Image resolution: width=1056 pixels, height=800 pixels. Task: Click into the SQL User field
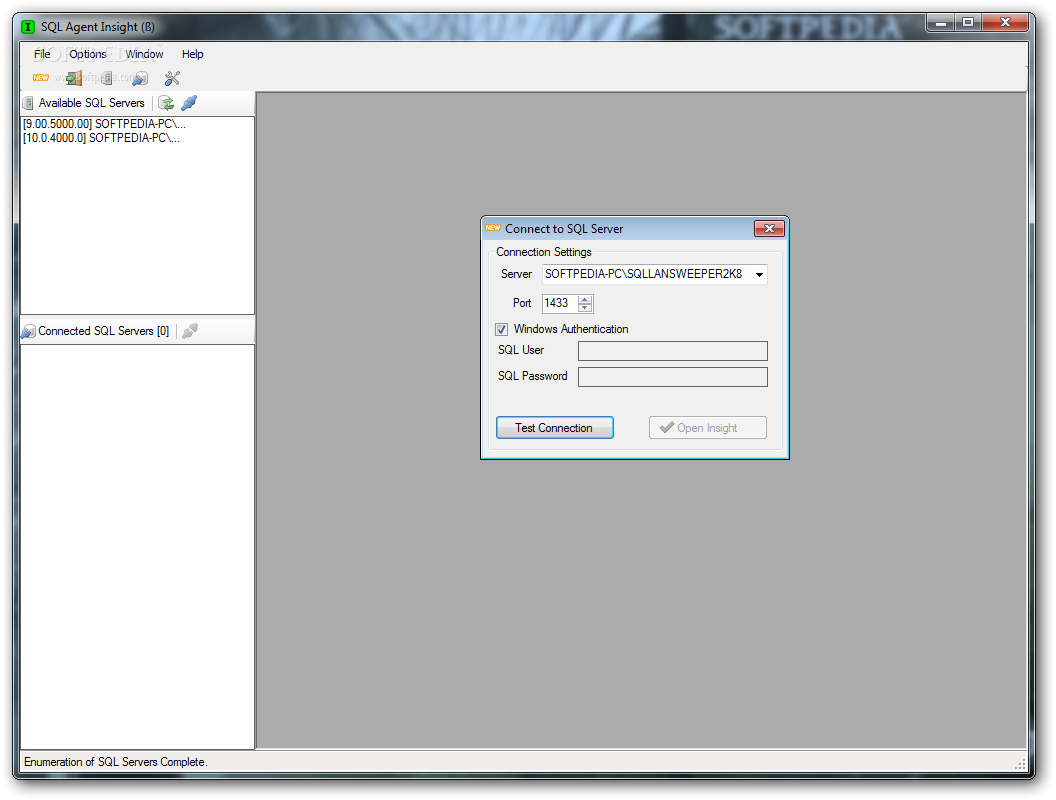[x=672, y=351]
